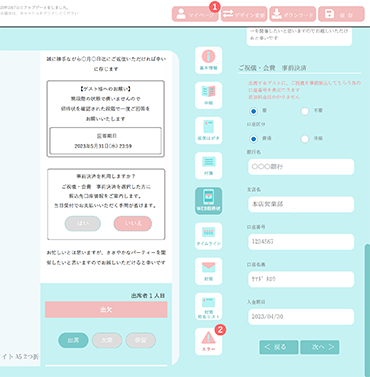Click the 回答期日 date box

[105, 141]
